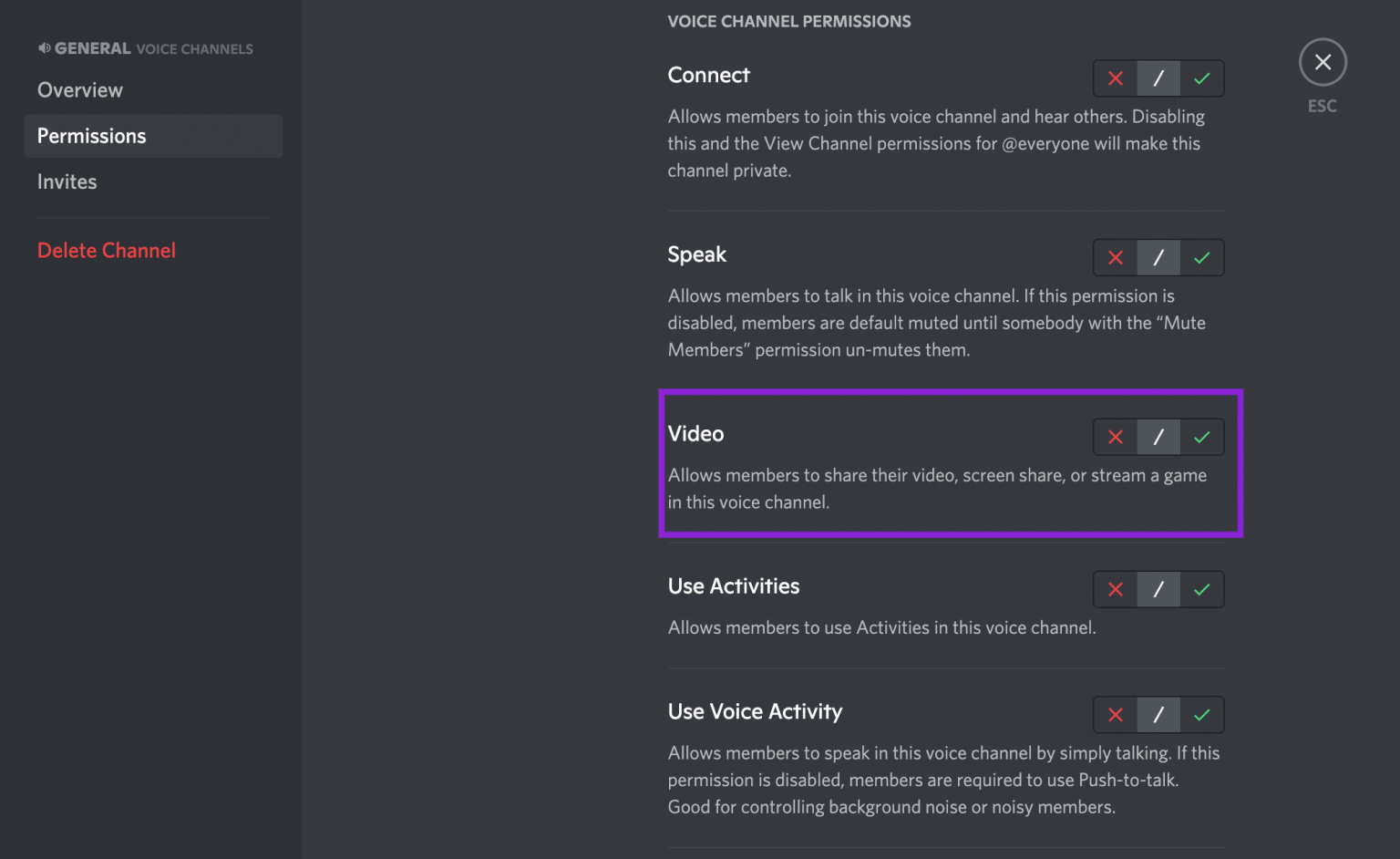Close settings with the ESC button
The image size is (1400, 859).
[x=1323, y=62]
